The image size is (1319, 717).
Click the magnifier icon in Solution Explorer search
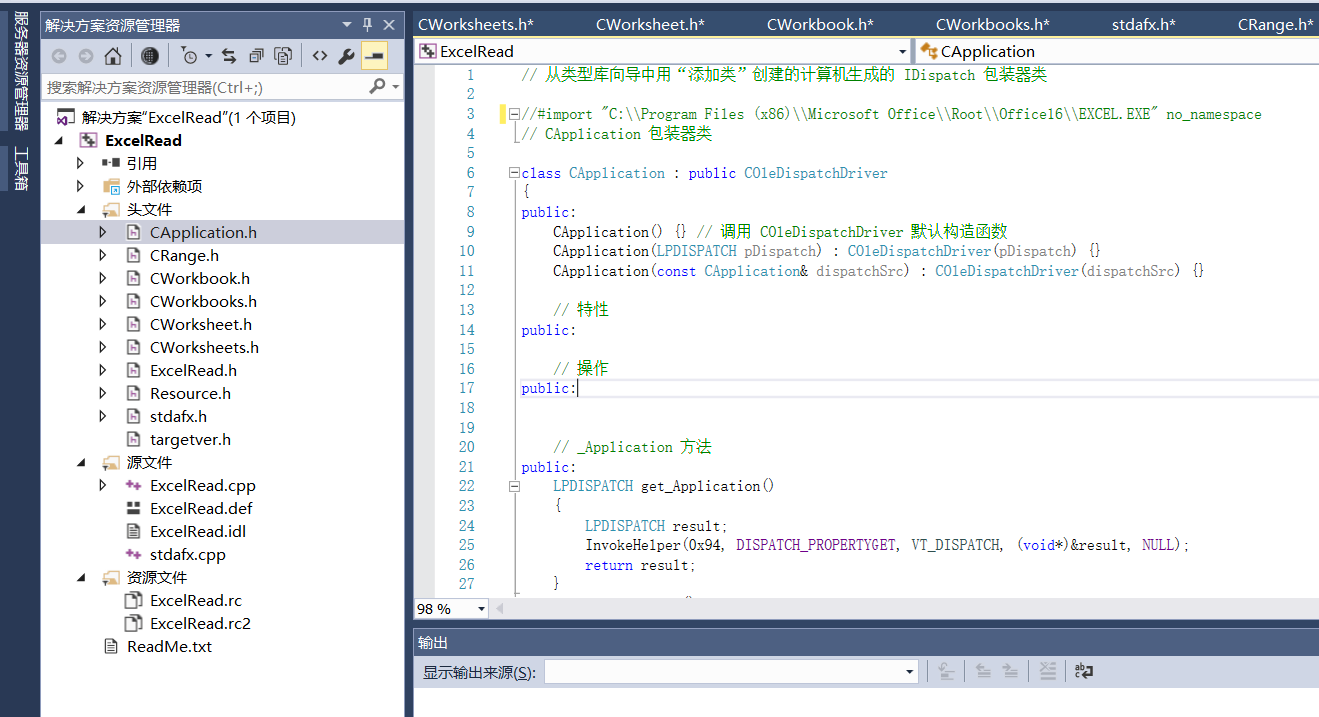click(x=377, y=87)
